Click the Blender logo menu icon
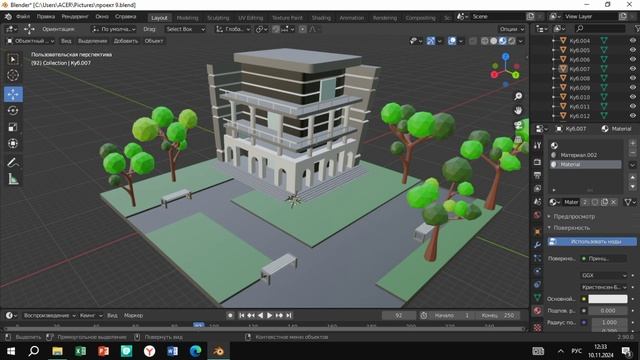Viewport: 640px width, 360px height. (8, 17)
